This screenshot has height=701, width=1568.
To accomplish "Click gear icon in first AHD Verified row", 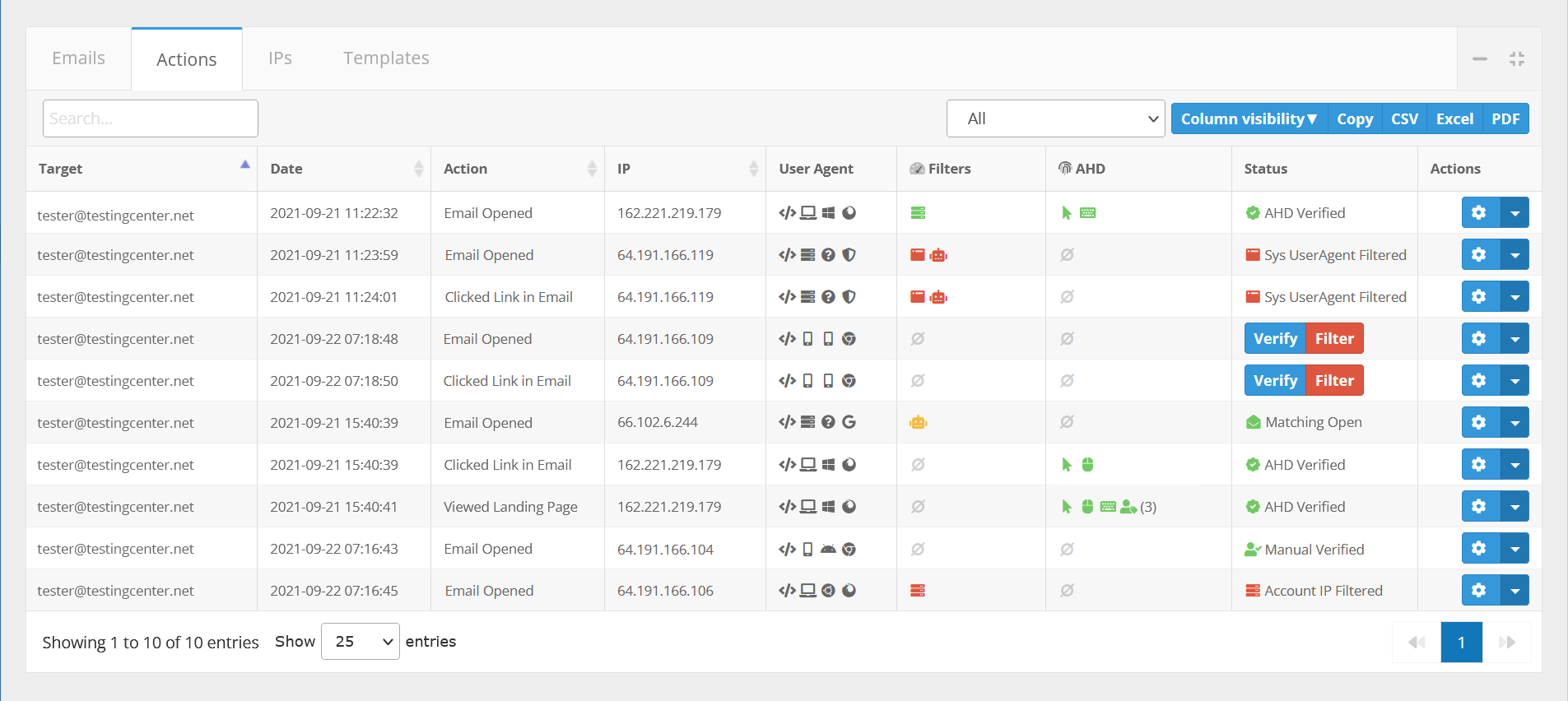I will 1479,213.
